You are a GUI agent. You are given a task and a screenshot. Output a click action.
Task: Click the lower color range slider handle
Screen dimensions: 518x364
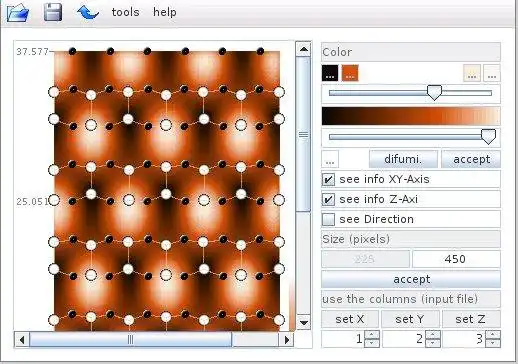point(488,136)
